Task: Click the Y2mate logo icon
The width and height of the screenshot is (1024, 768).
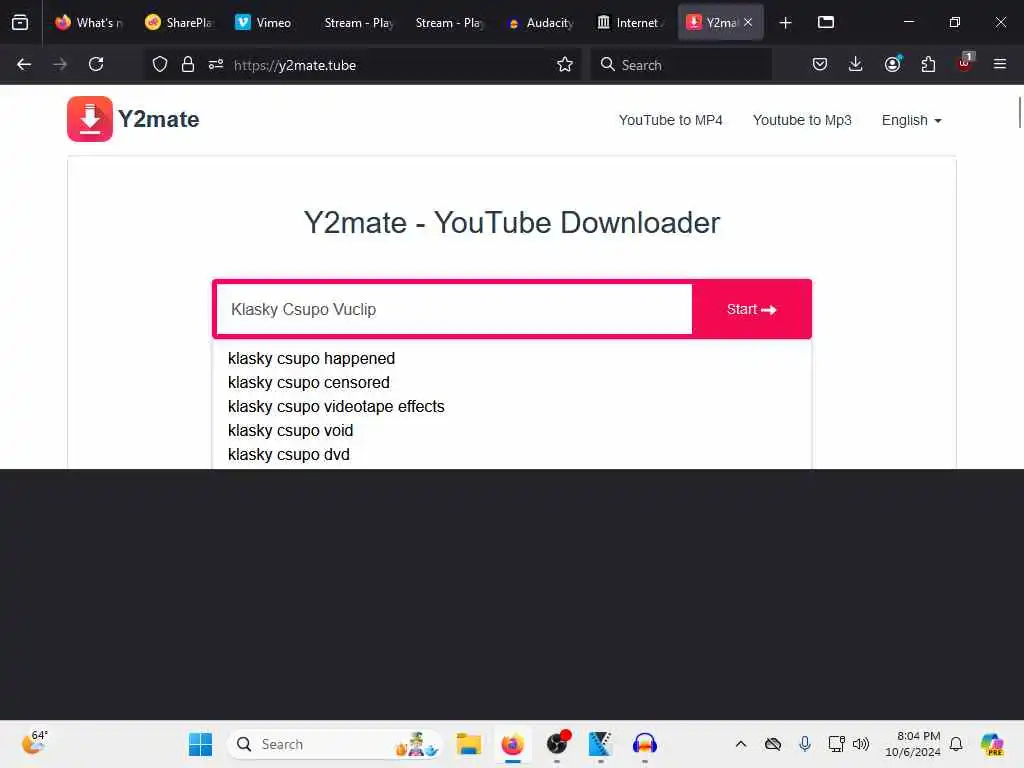Action: coord(90,120)
